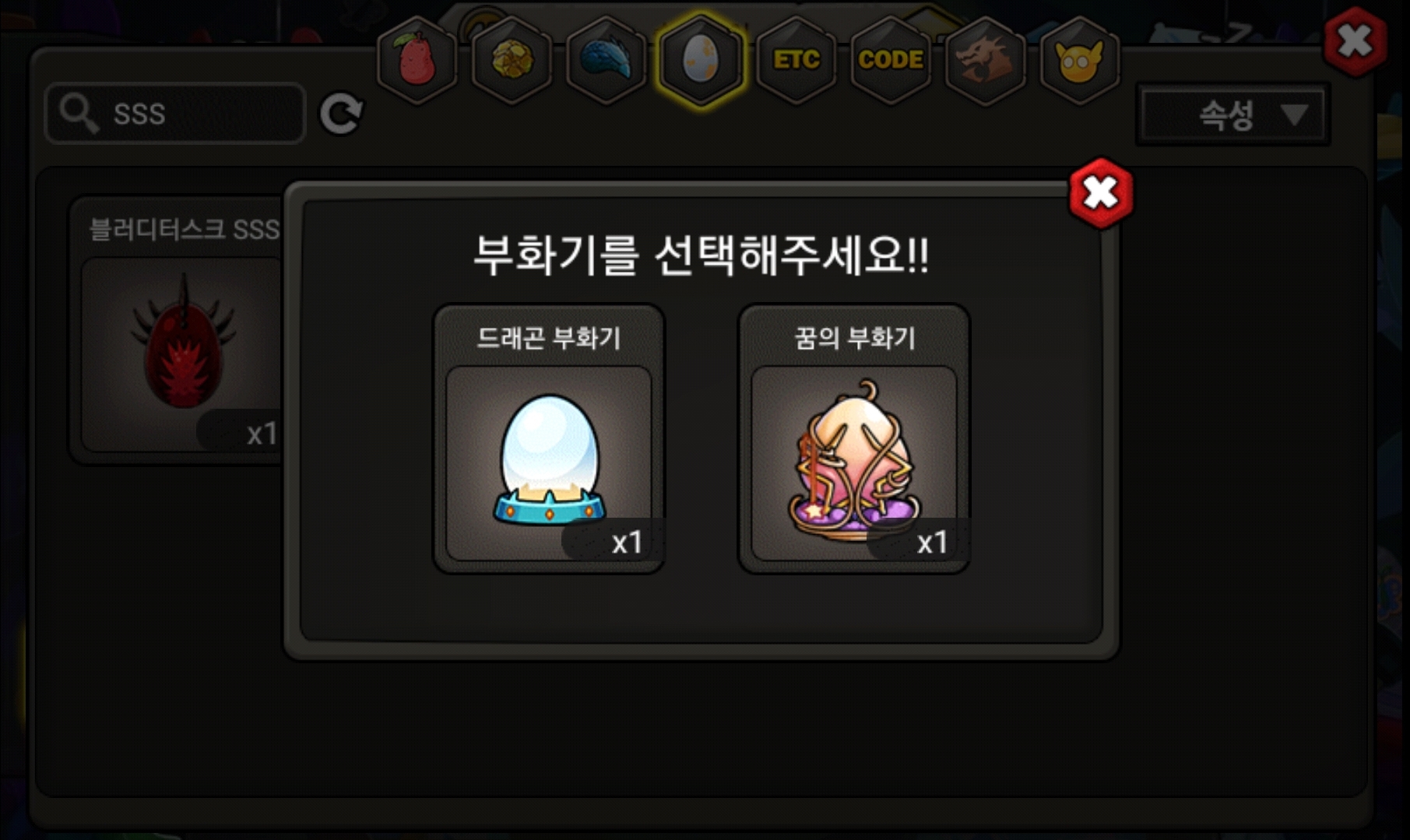The image size is (1410, 840).
Task: Click the white egg incubator image
Action: 550,459
